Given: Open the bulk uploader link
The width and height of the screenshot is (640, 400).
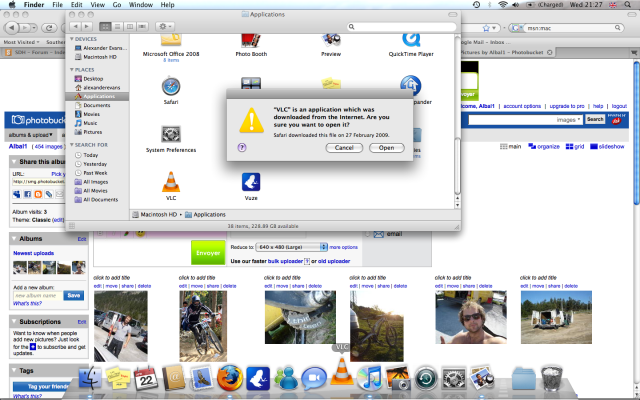Looking at the screenshot, I should 285,261.
